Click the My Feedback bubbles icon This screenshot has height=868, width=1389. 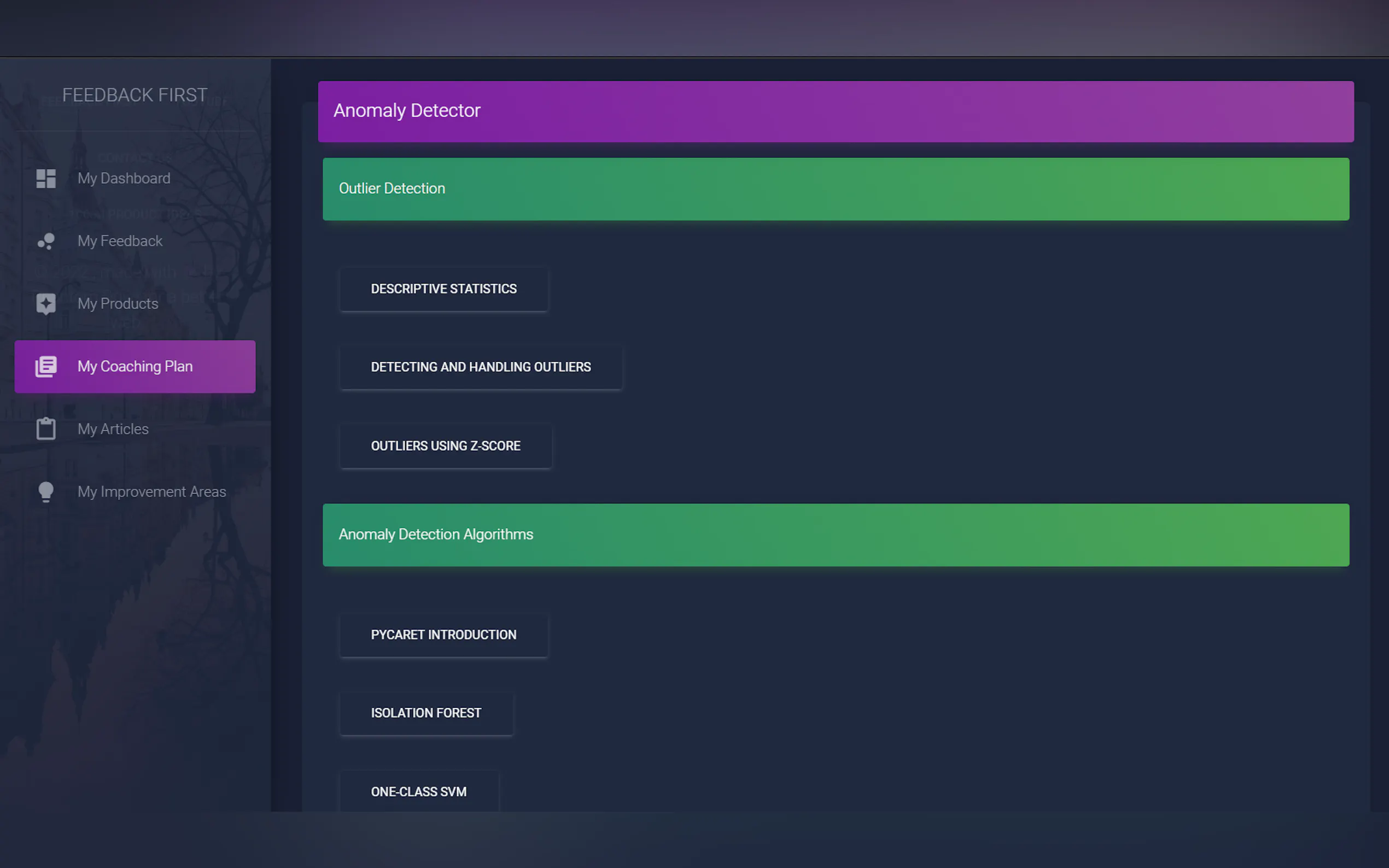click(46, 241)
